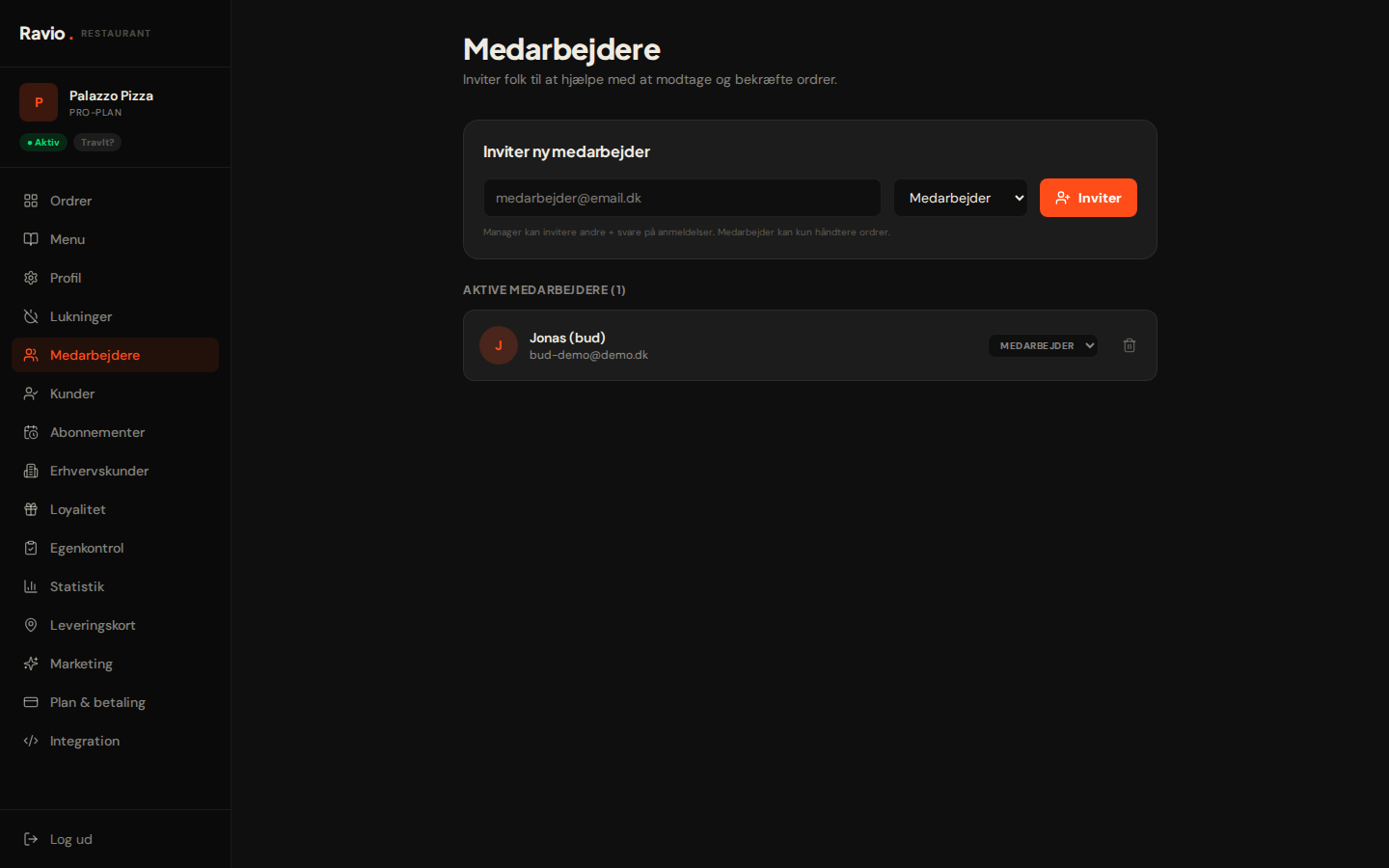
Task: Open the Ordrer page
Action: [x=115, y=201]
